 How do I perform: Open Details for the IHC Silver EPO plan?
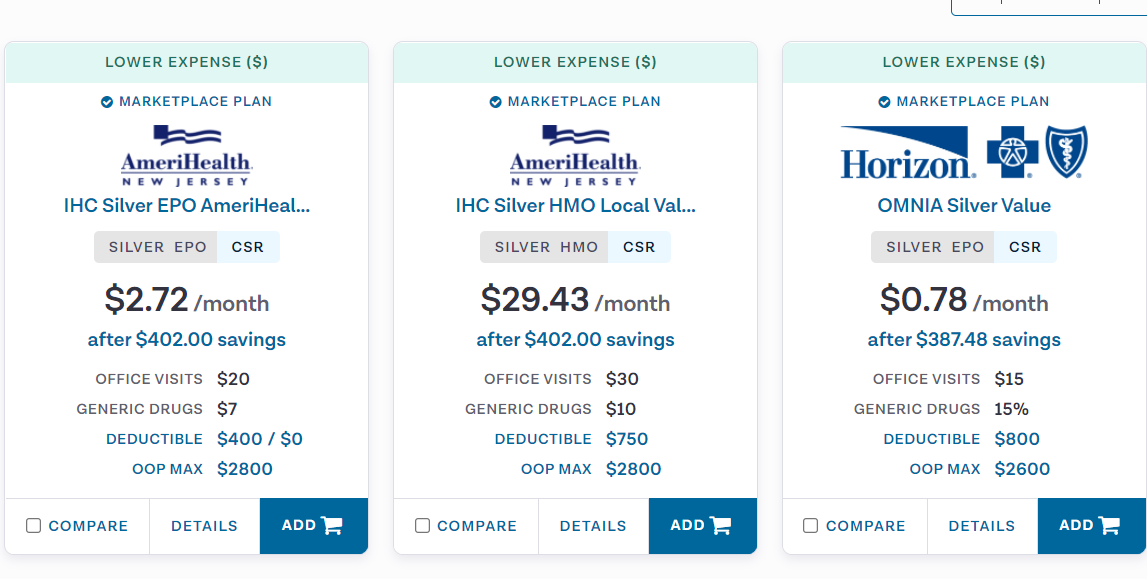(x=204, y=526)
